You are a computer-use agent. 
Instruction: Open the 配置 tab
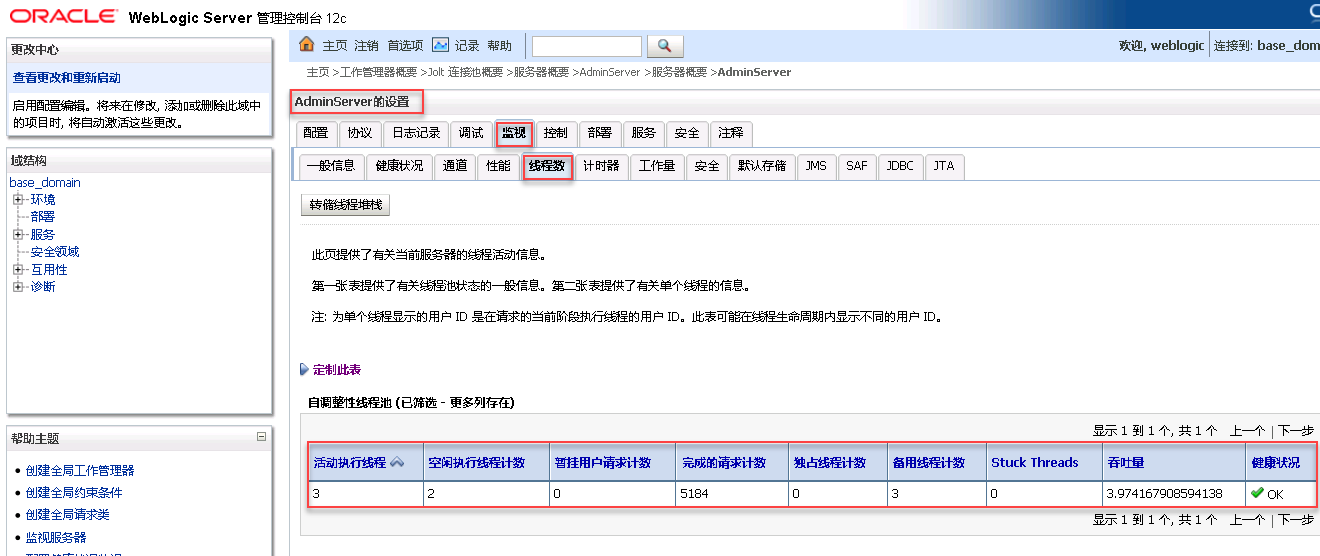click(316, 133)
